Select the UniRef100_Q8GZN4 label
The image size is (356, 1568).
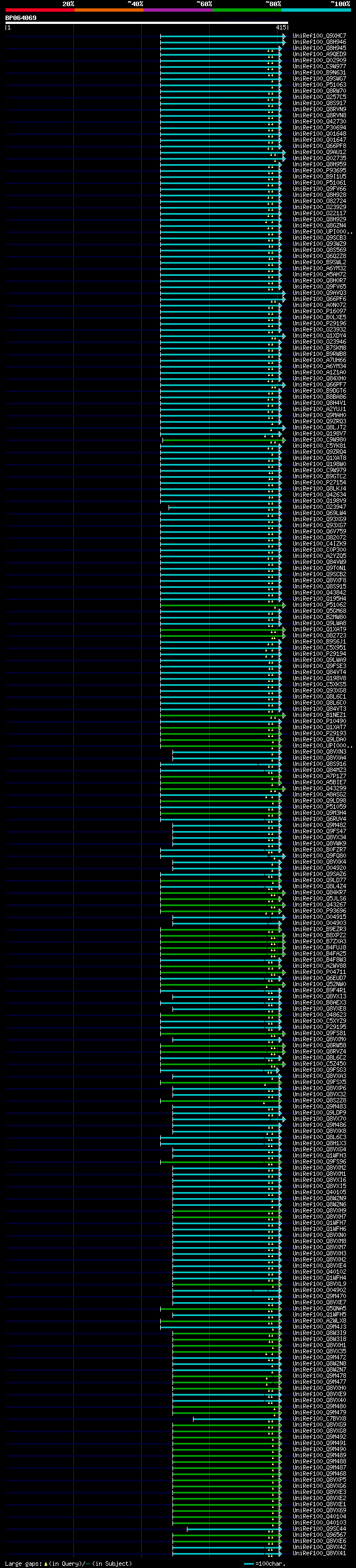pos(319,225)
